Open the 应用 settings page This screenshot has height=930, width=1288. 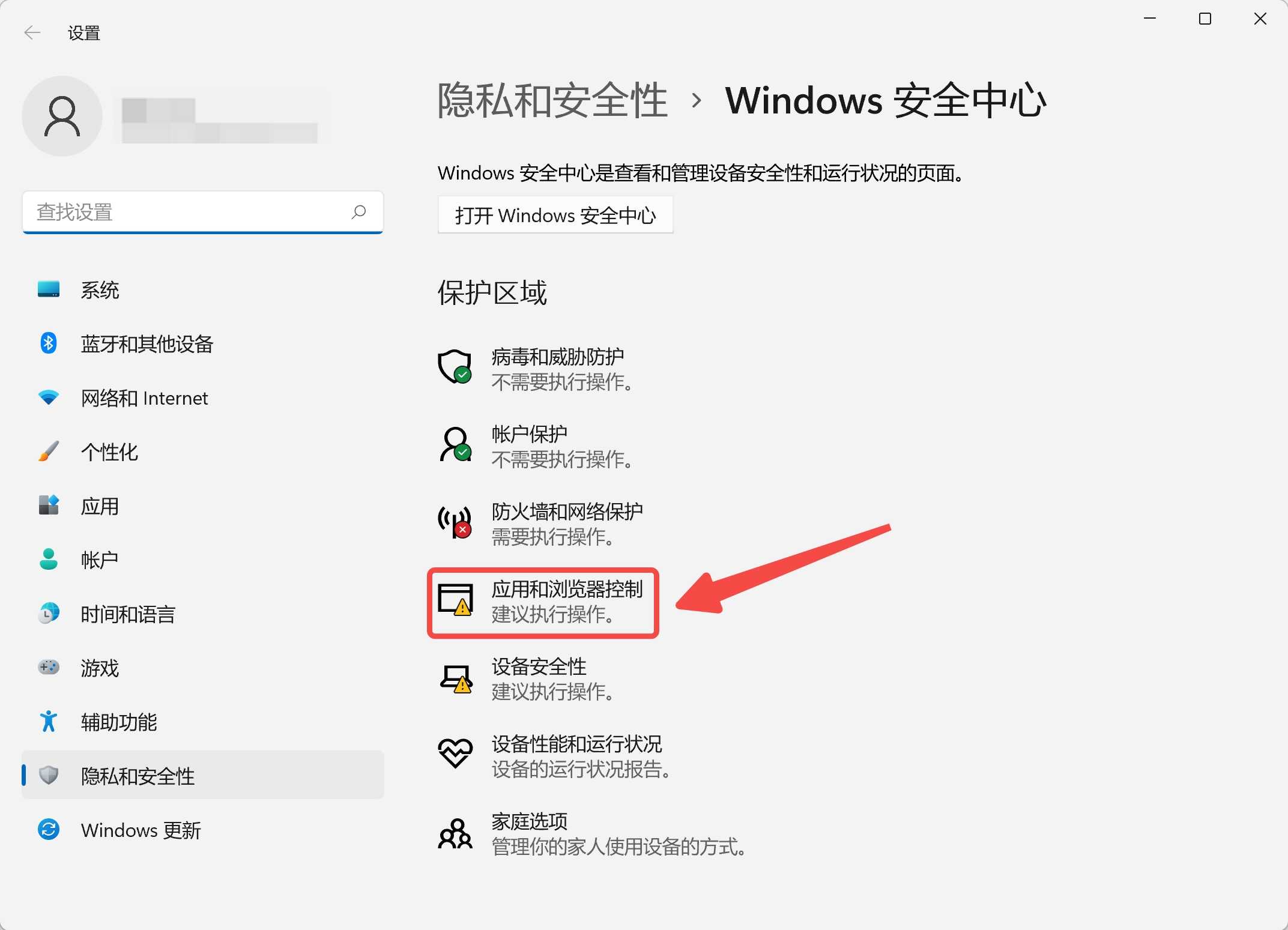tap(203, 506)
